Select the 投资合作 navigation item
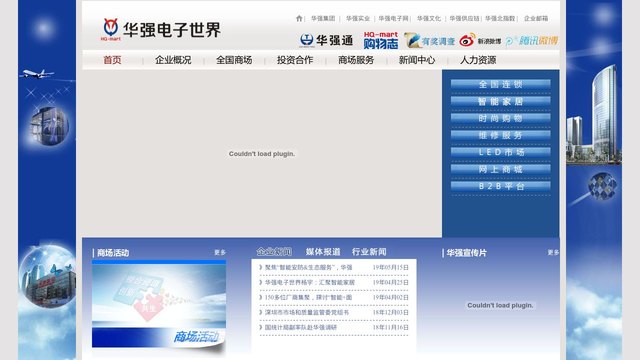640x360 pixels. [295, 60]
